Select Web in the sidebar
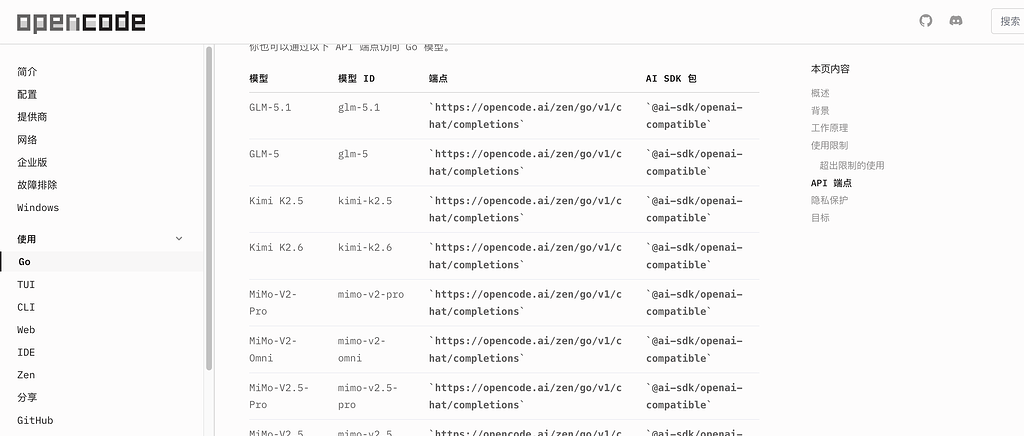Image resolution: width=1024 pixels, height=436 pixels. coord(26,330)
